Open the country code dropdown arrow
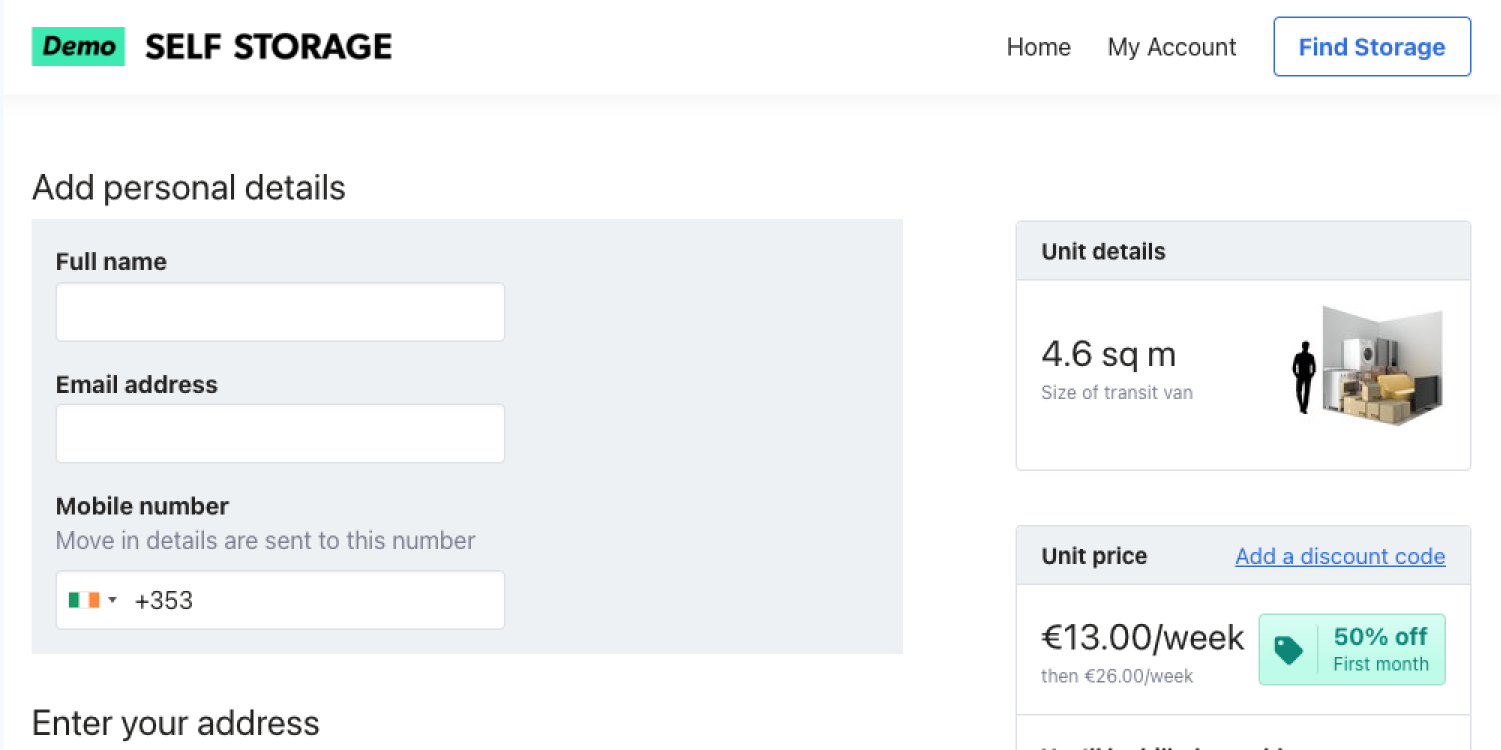 click(113, 600)
